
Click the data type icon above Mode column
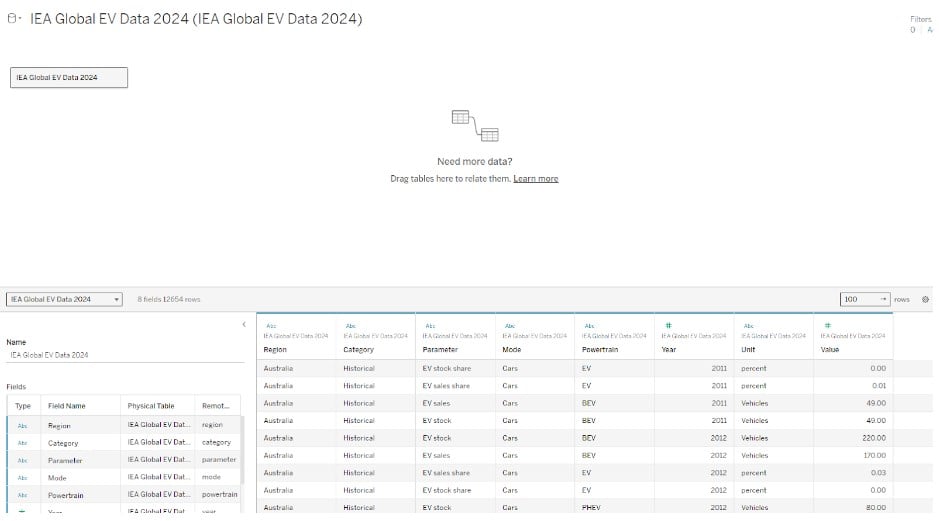(x=510, y=326)
